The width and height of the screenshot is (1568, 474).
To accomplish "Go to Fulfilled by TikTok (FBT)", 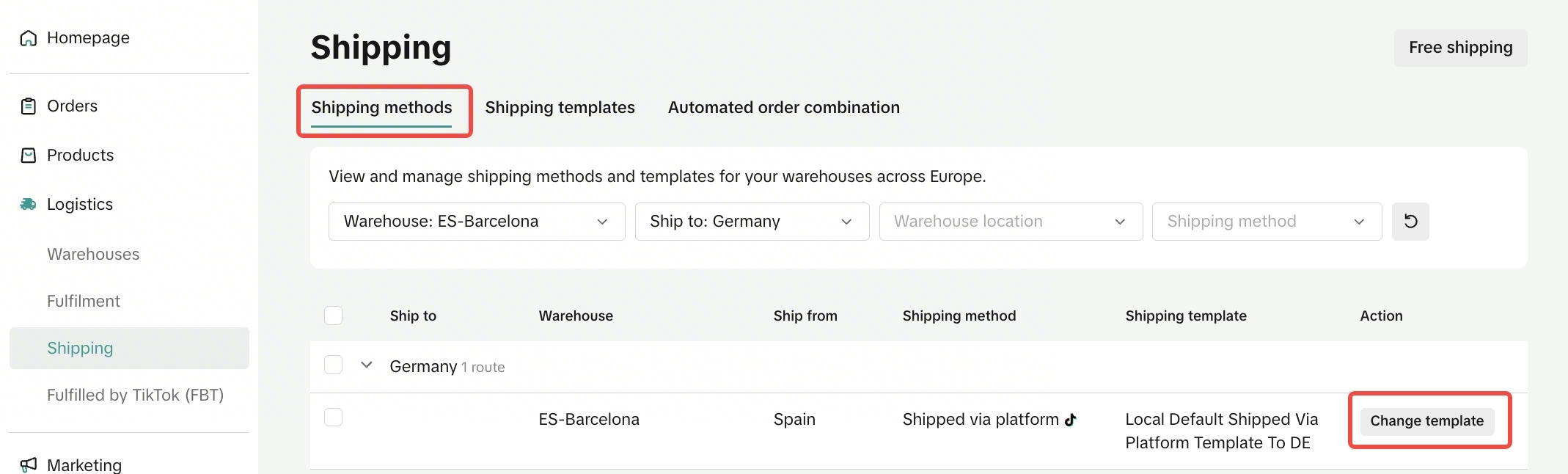I will point(135,395).
